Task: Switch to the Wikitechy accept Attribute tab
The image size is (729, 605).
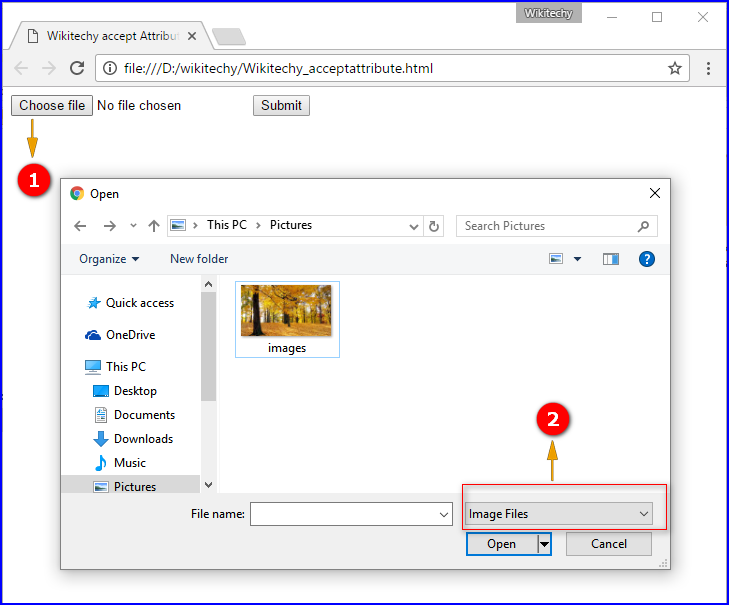Action: pyautogui.click(x=110, y=36)
